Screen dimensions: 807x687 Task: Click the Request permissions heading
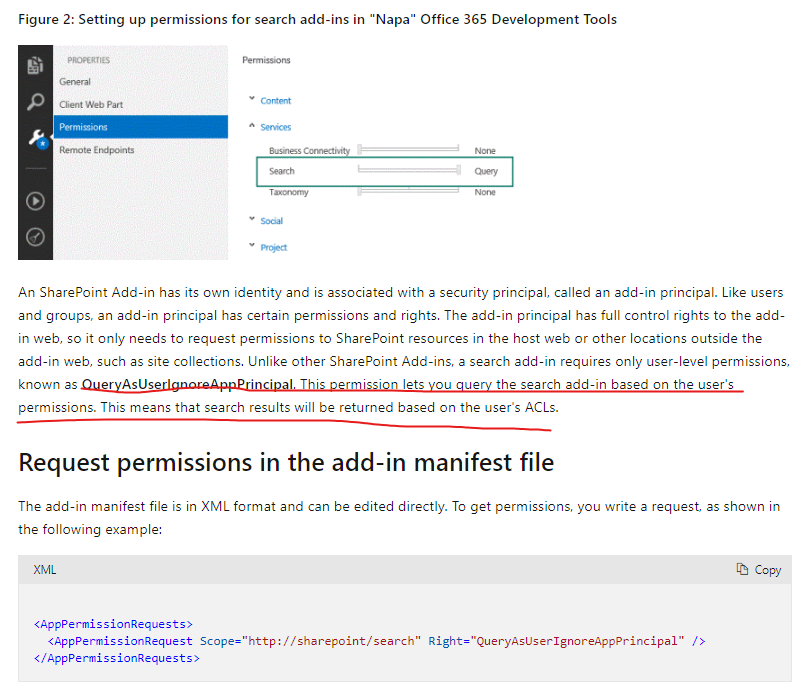[x=286, y=462]
